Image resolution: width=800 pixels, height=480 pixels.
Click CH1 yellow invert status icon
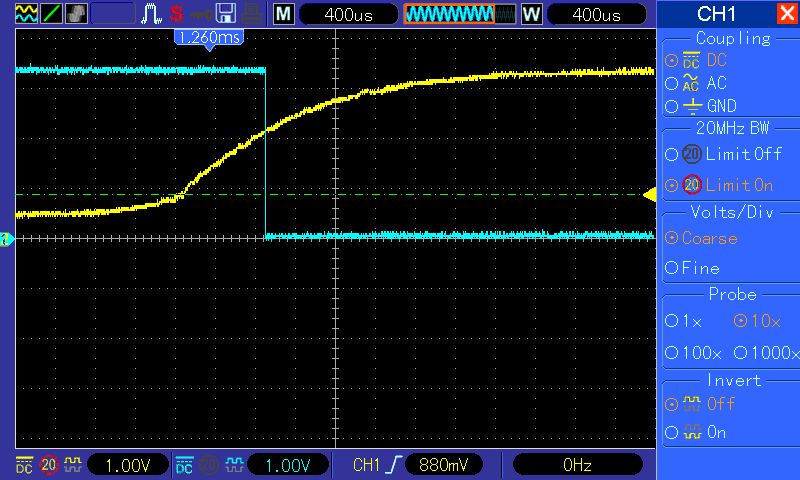(x=72, y=465)
